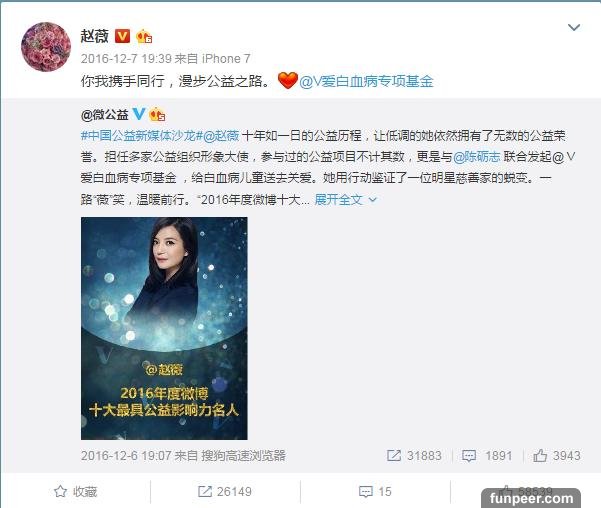Click the repost icon showing 31883
The image size is (601, 508).
point(394,455)
